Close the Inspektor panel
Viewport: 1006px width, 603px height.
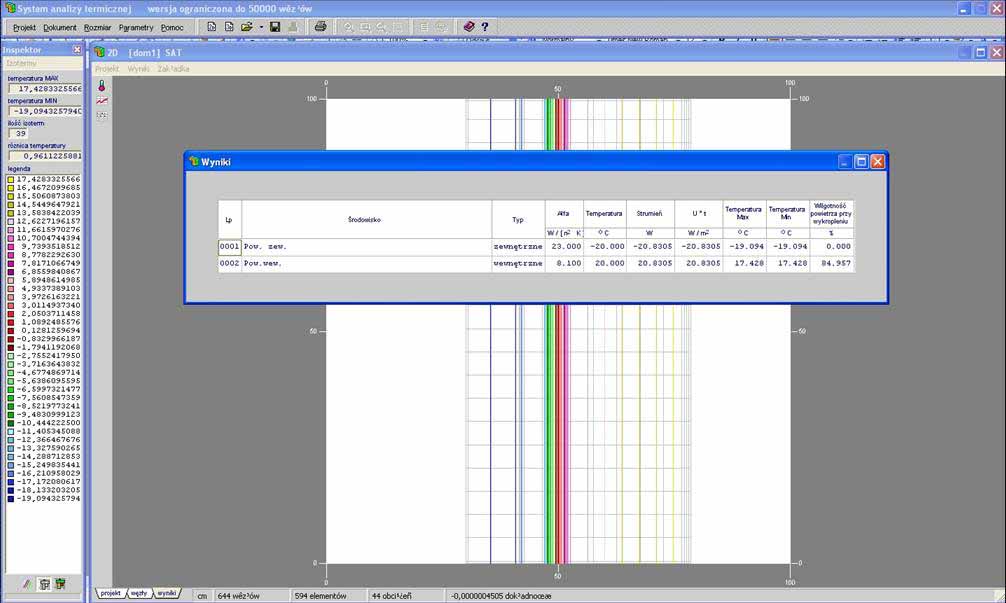point(77,49)
